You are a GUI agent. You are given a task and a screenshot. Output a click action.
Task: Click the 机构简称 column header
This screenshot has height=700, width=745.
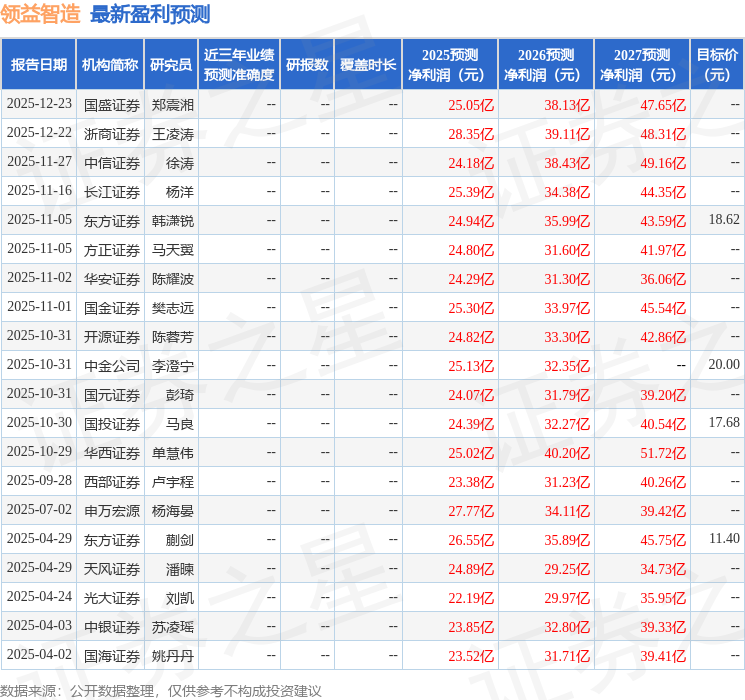110,64
